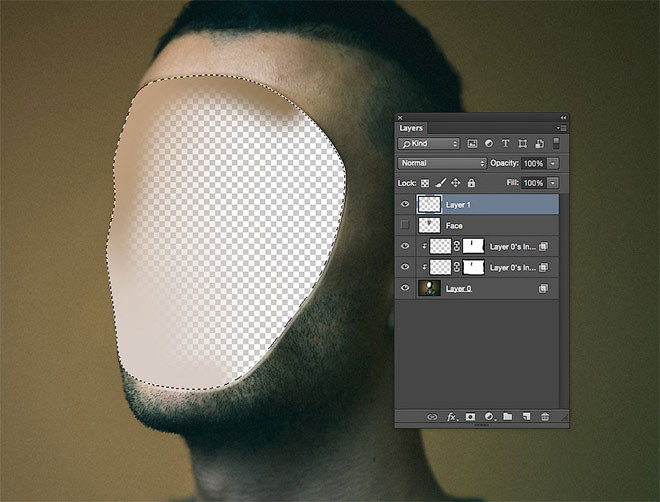Open the Layers panel flyout menu

[562, 128]
